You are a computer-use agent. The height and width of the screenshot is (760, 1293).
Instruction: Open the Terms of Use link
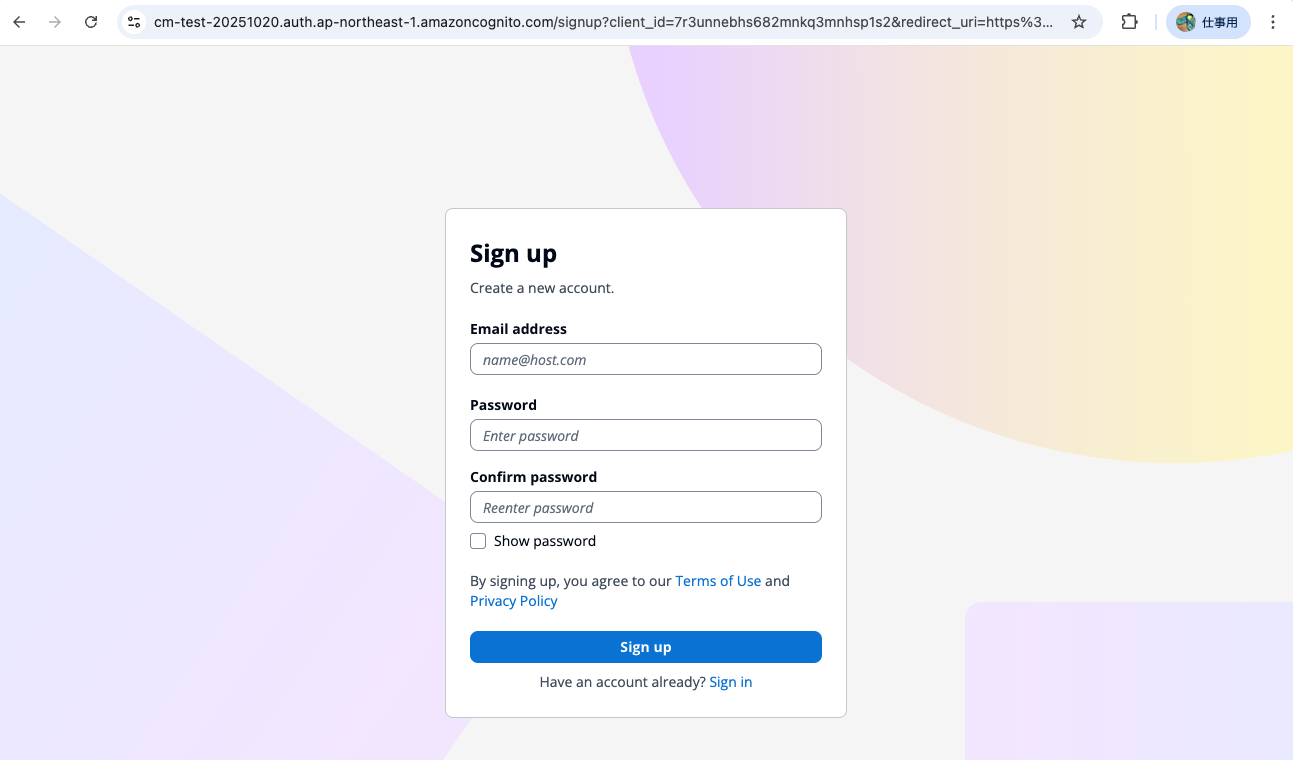point(718,581)
